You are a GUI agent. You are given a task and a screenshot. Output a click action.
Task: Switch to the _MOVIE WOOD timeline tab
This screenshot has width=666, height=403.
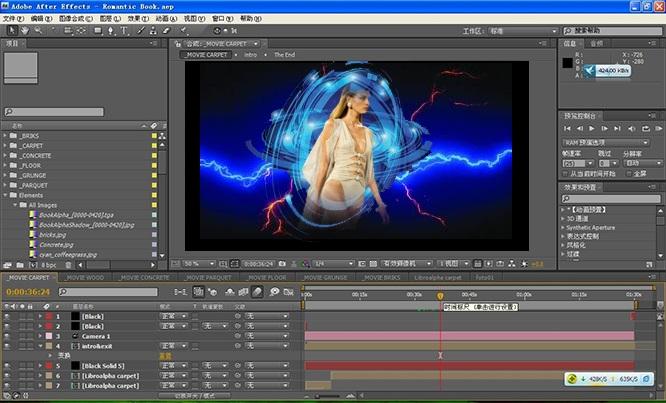pyautogui.click(x=86, y=277)
